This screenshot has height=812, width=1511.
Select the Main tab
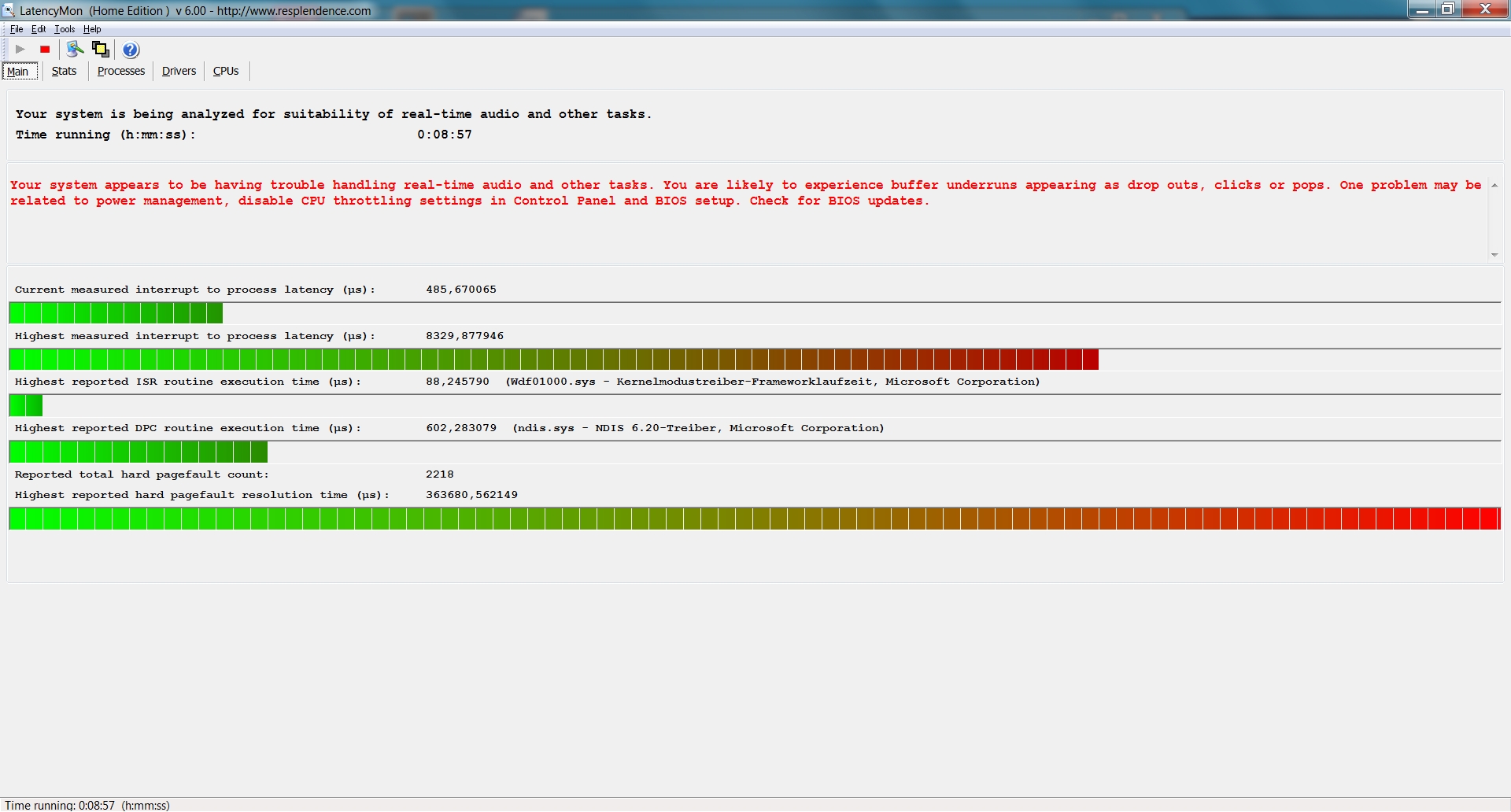point(18,72)
